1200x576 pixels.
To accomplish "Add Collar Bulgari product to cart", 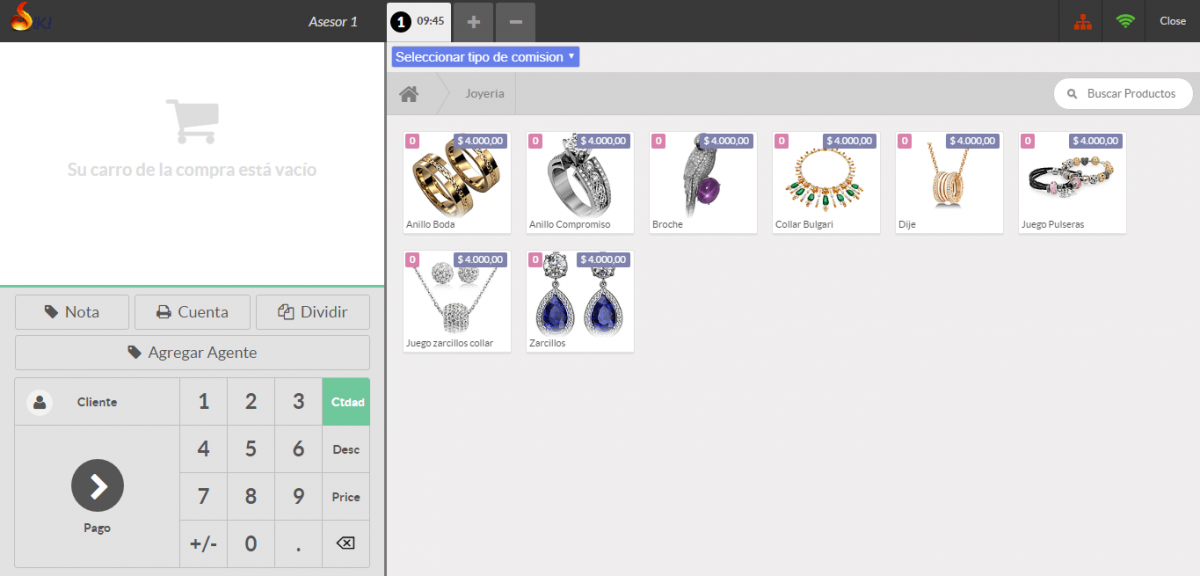I will pyautogui.click(x=826, y=182).
